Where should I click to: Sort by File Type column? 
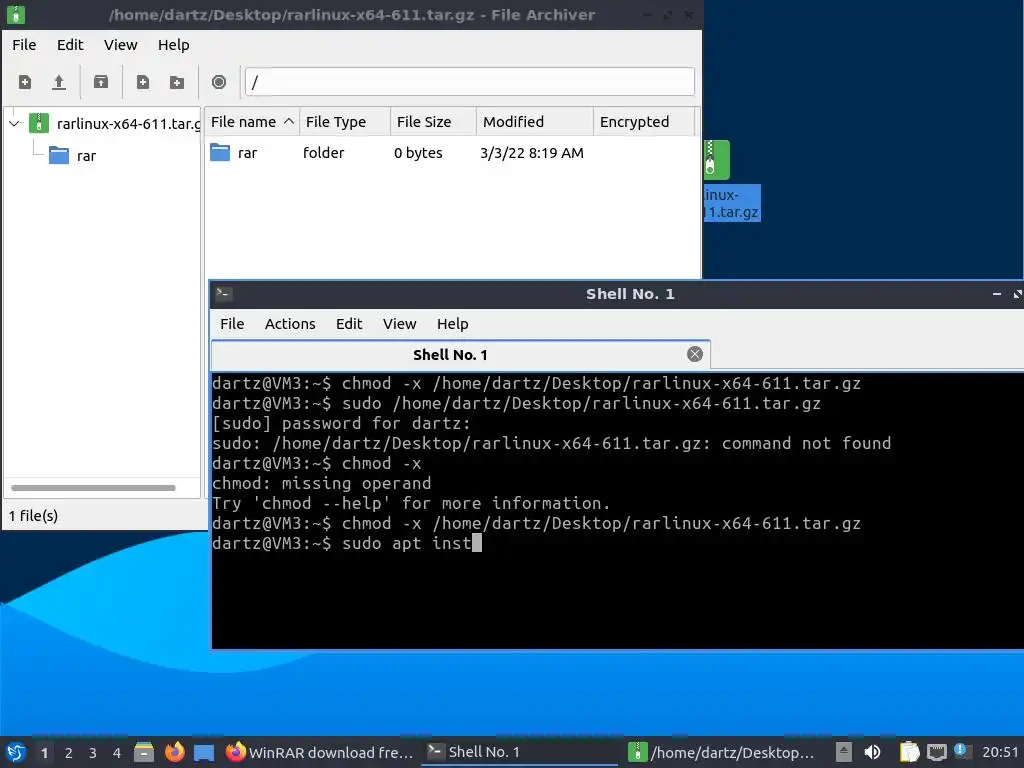click(x=345, y=122)
